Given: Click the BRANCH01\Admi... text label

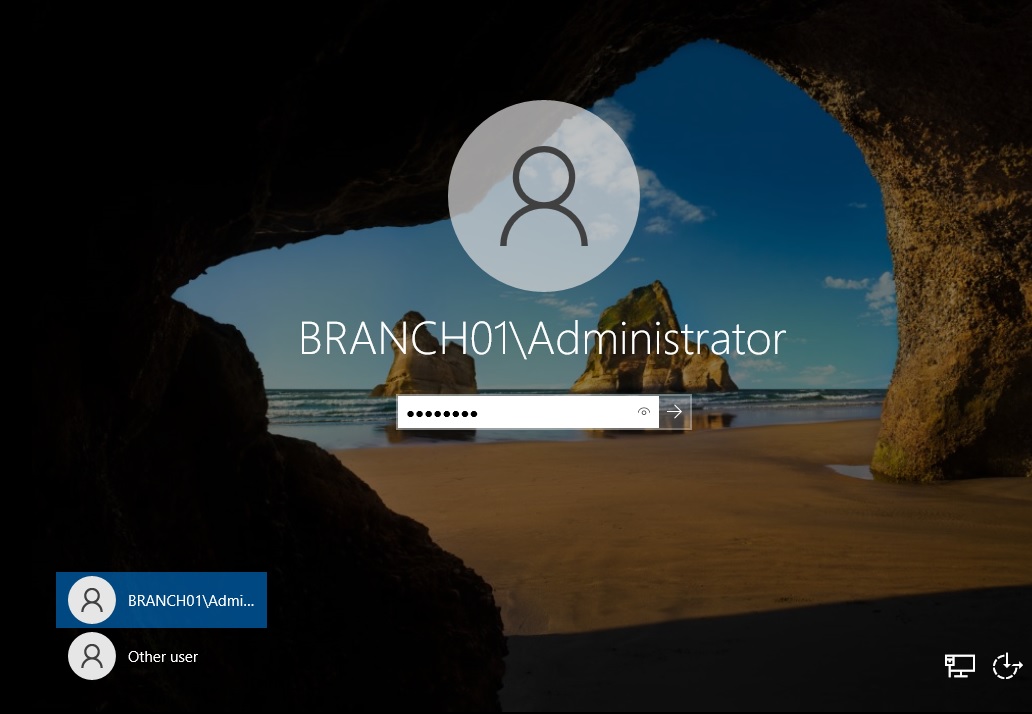Looking at the screenshot, I should click(x=191, y=601).
